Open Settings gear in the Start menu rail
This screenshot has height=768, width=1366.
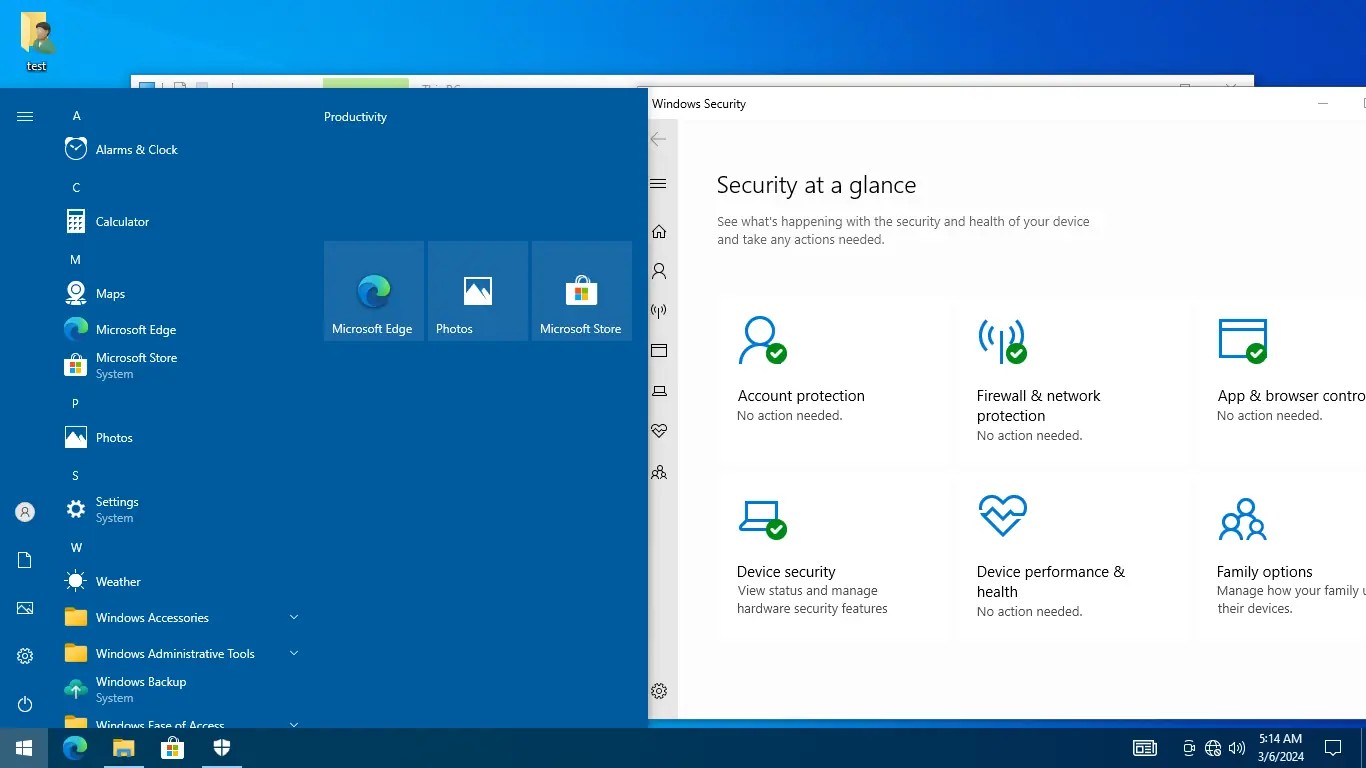point(25,656)
